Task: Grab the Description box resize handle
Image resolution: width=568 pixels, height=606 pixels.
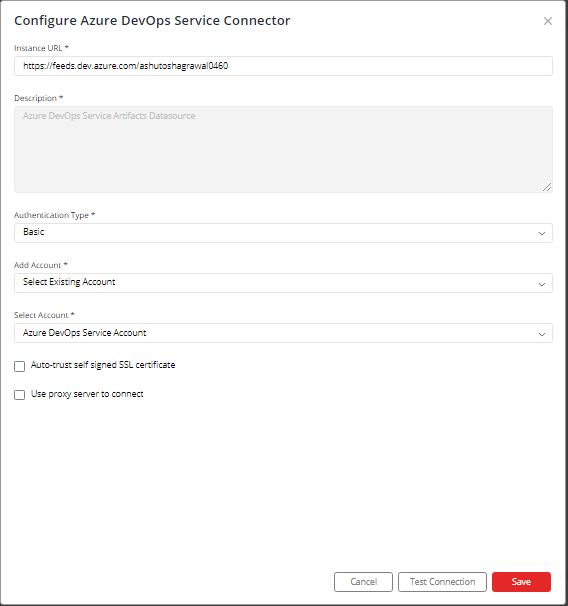Action: click(x=547, y=187)
